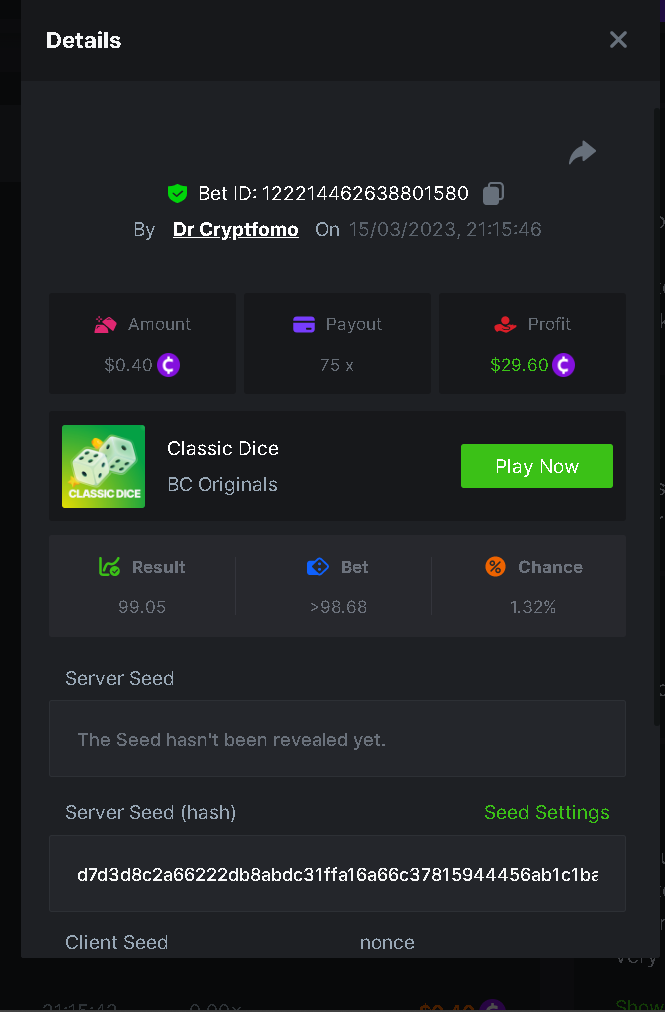Open Seed Settings link
The height and width of the screenshot is (1012, 665).
[546, 812]
